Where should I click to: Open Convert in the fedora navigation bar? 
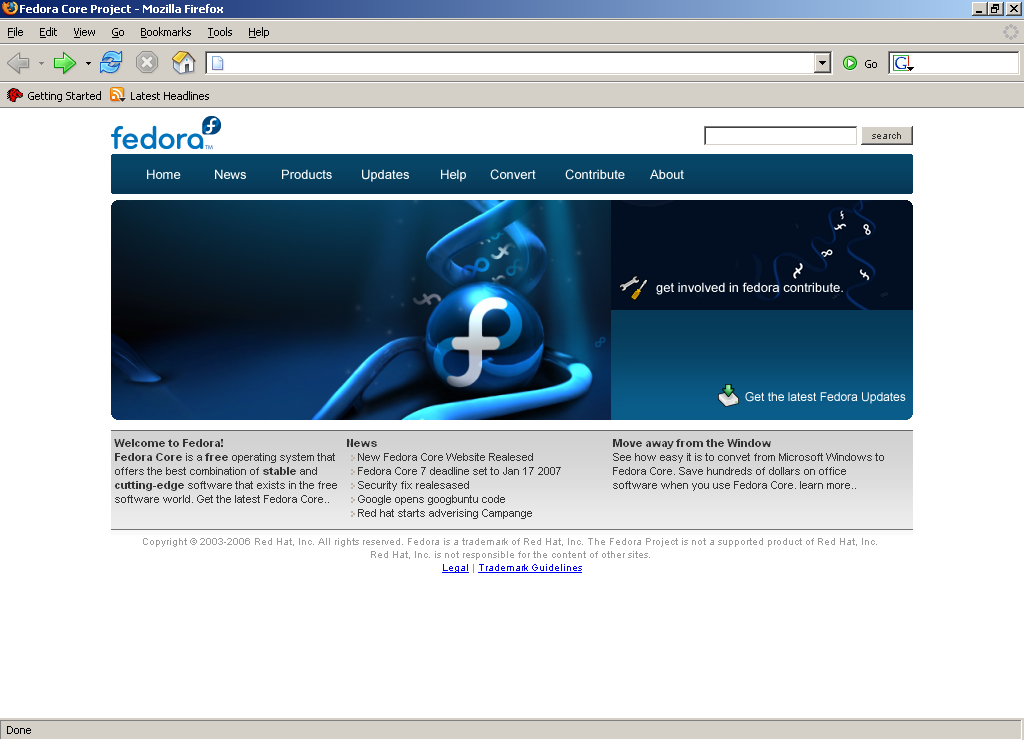point(513,174)
